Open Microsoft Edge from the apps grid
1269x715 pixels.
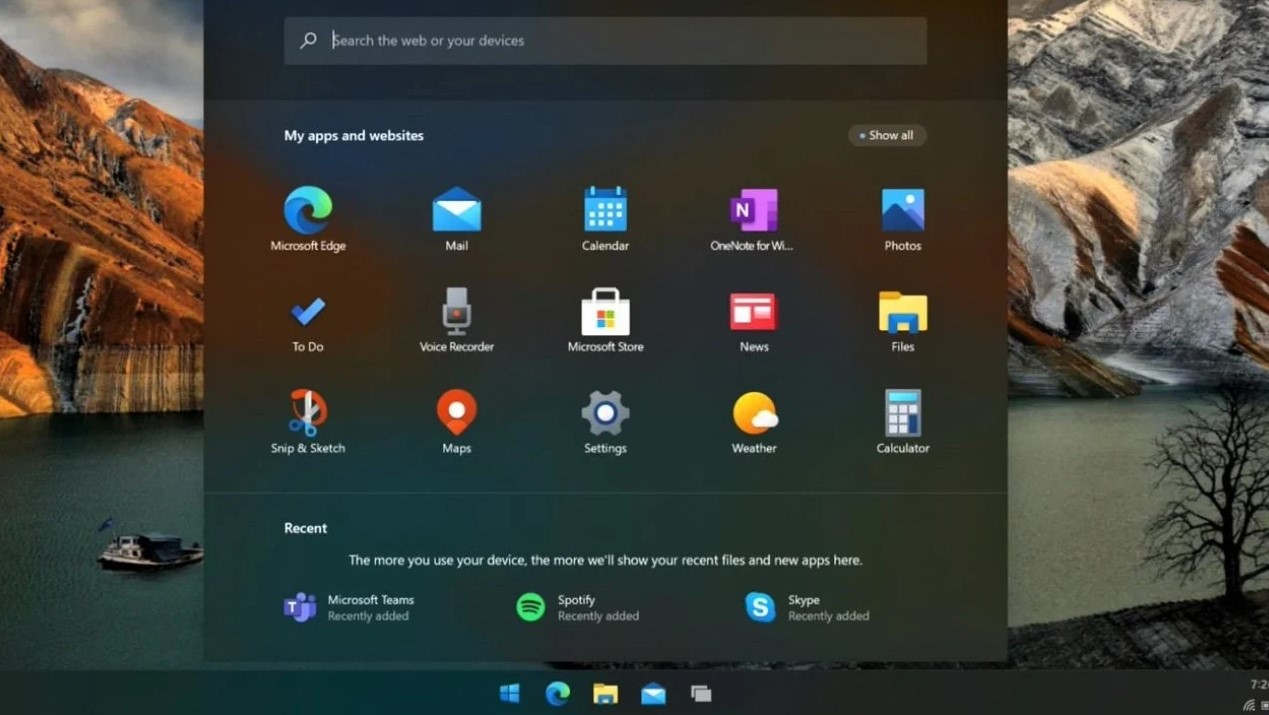click(308, 218)
